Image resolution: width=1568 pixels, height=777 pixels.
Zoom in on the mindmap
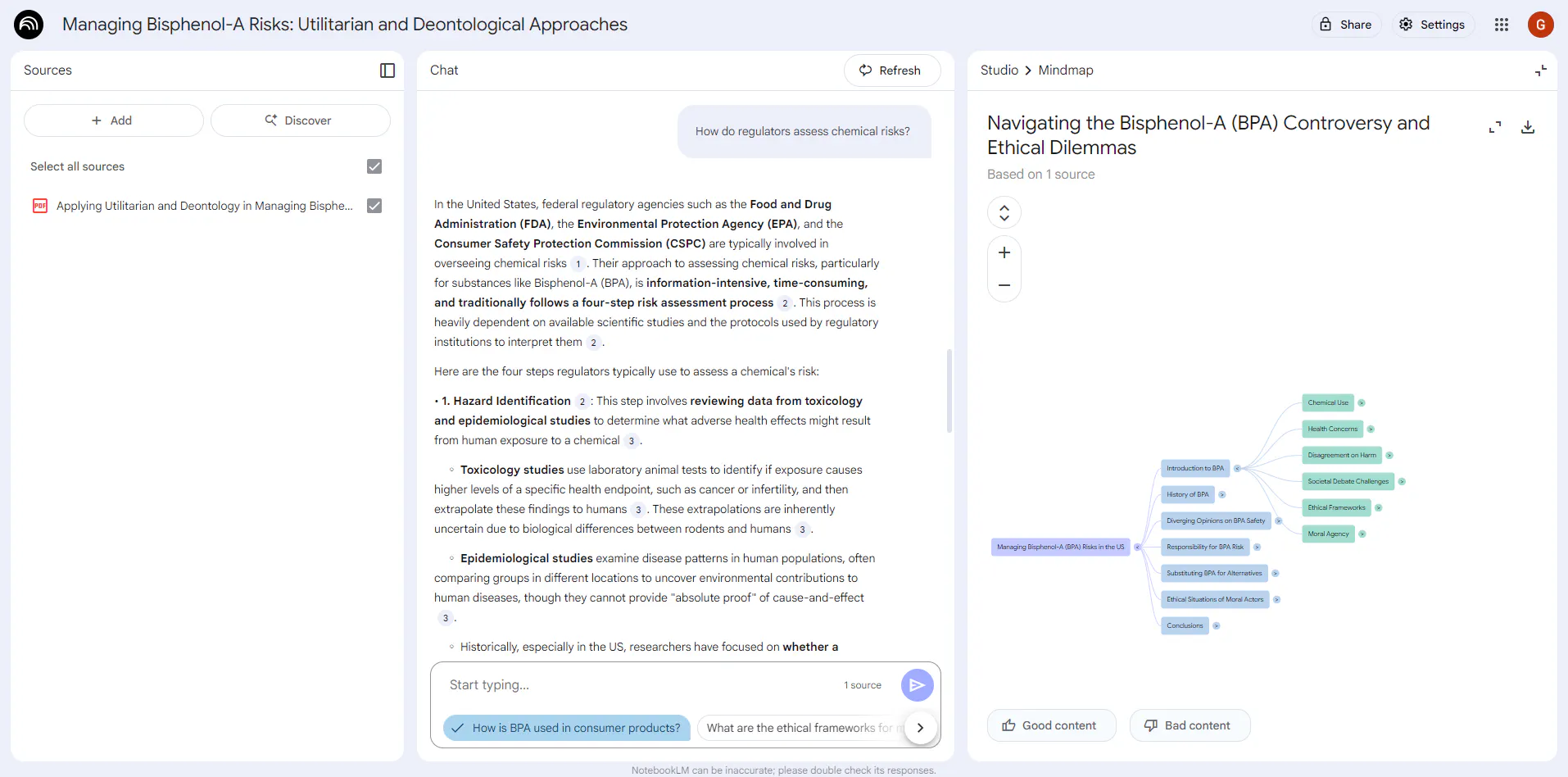click(x=1004, y=252)
